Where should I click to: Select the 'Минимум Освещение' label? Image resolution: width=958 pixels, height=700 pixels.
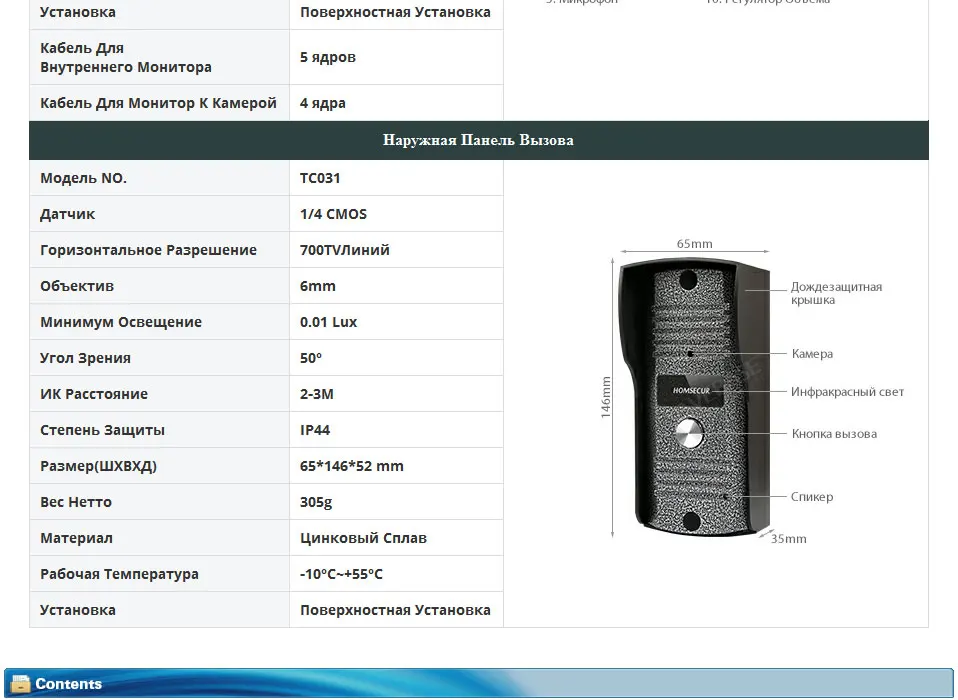point(121,323)
